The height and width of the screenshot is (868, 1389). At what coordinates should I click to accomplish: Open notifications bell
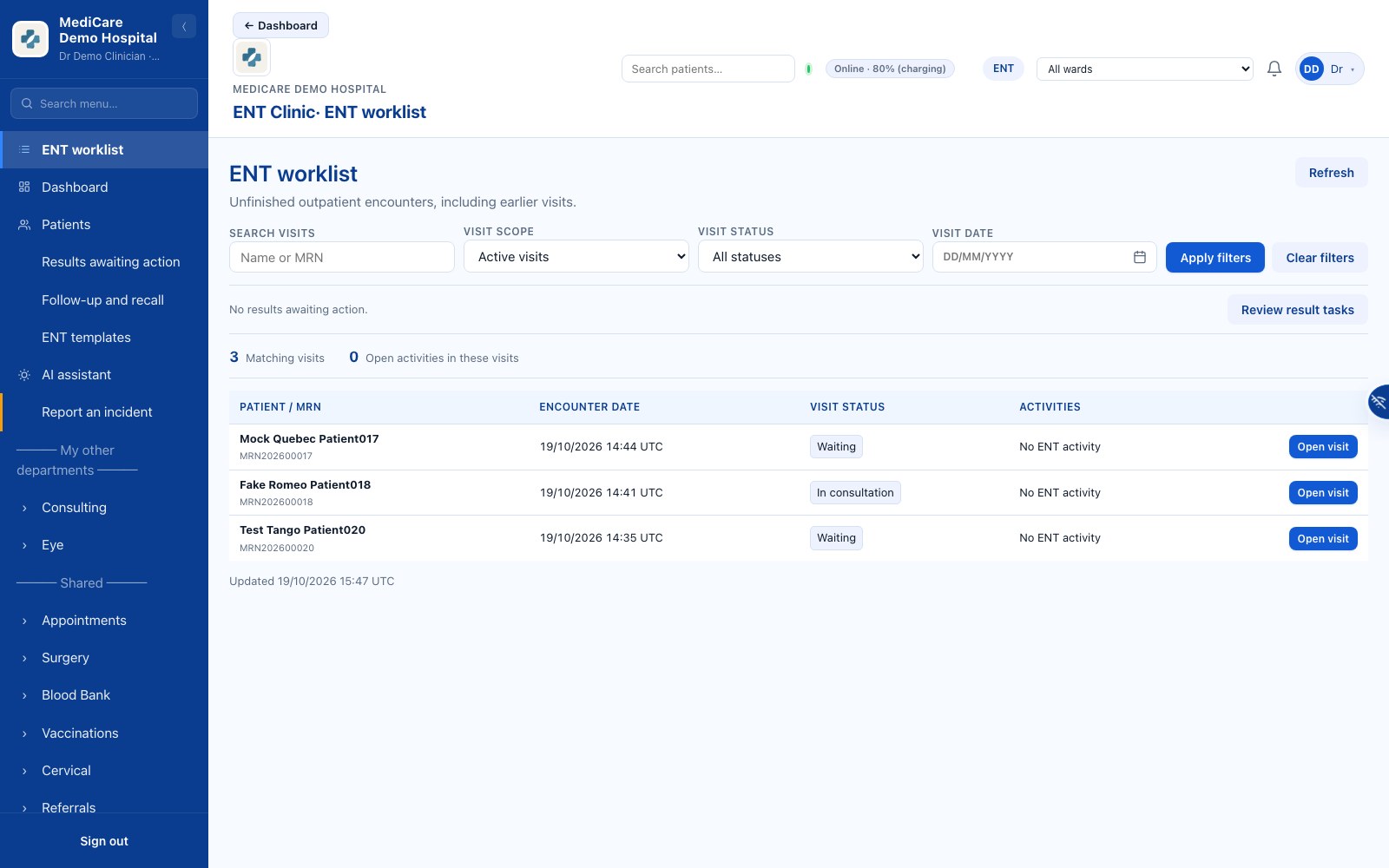click(x=1274, y=69)
